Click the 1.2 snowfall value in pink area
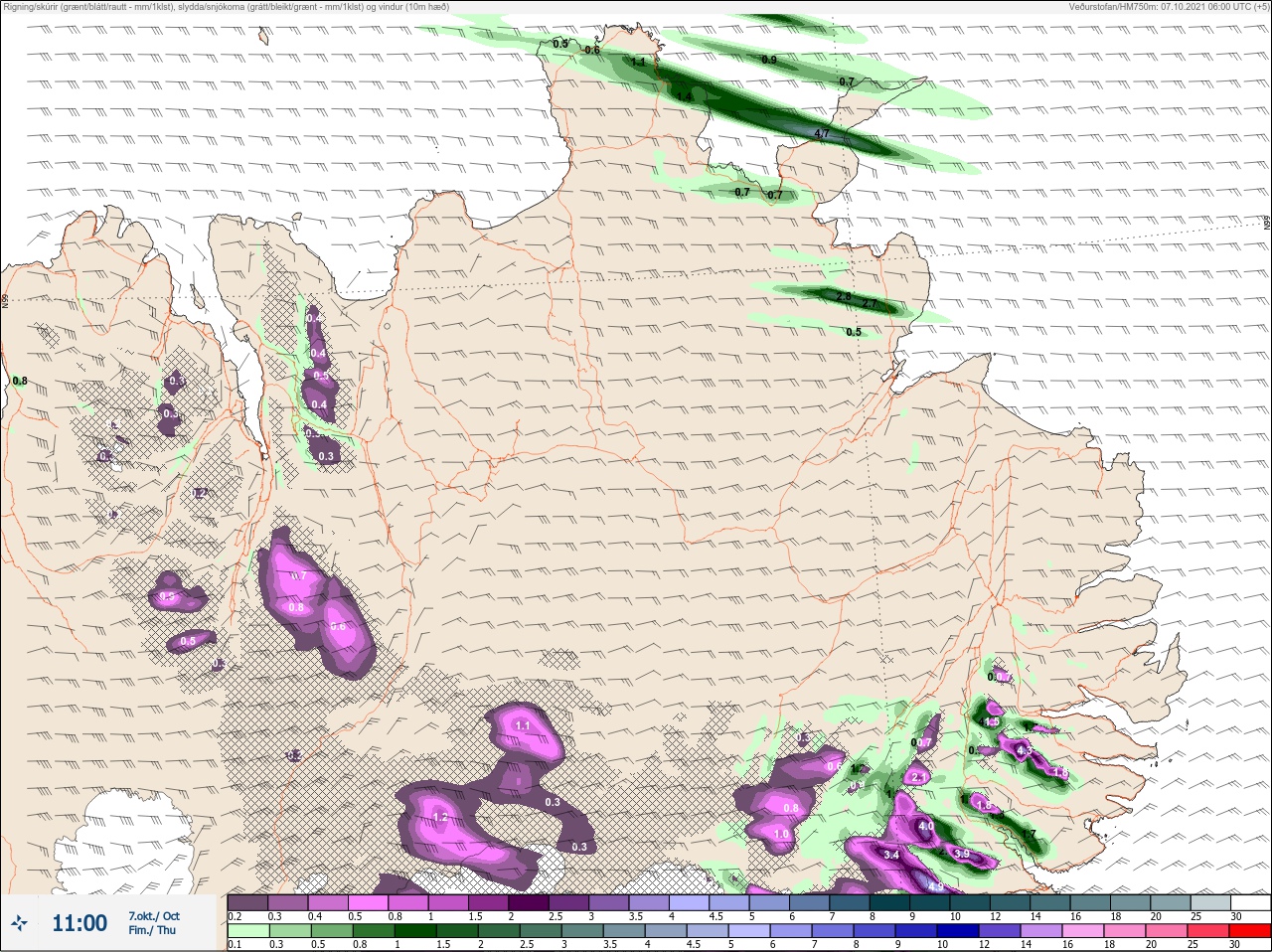 click(441, 817)
